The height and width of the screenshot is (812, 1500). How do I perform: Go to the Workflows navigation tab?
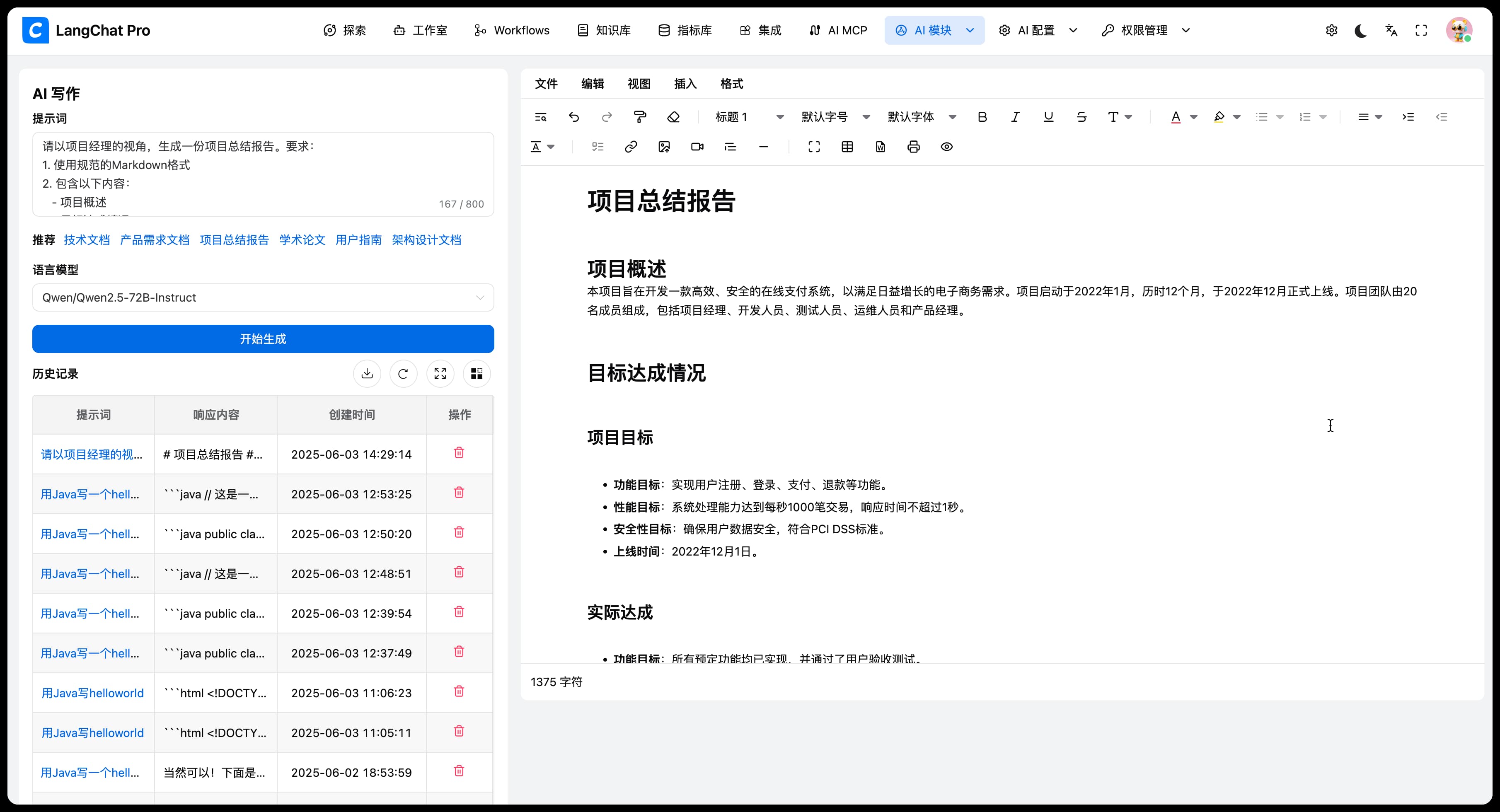pos(511,30)
